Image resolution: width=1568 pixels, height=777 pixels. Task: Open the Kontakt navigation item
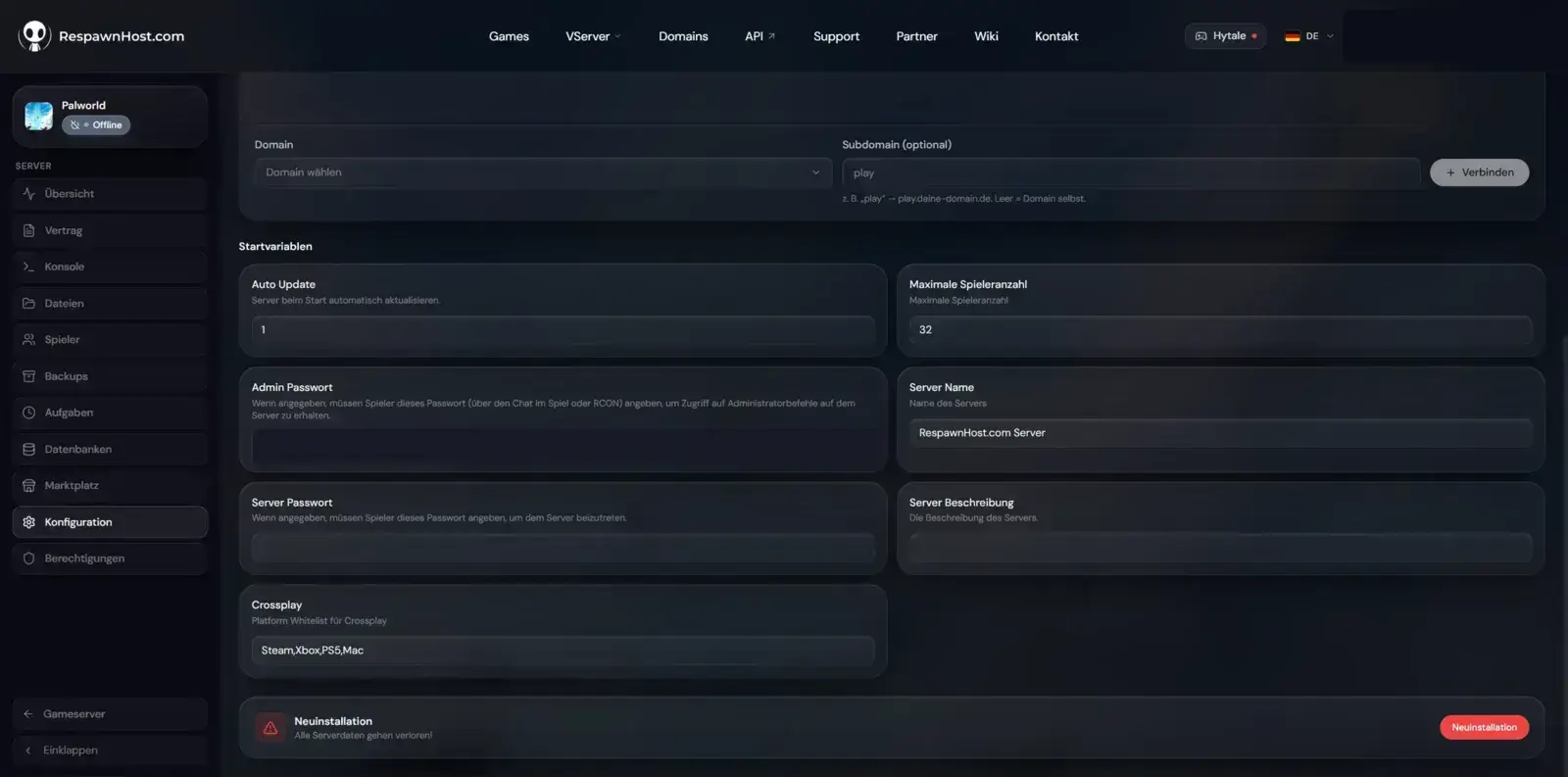click(1056, 36)
